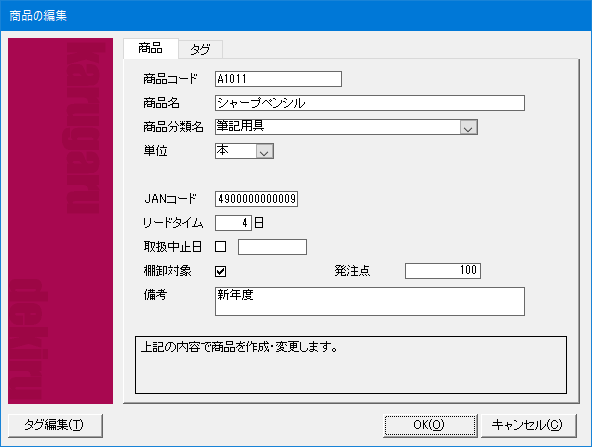Click the description message box

(x=351, y=365)
